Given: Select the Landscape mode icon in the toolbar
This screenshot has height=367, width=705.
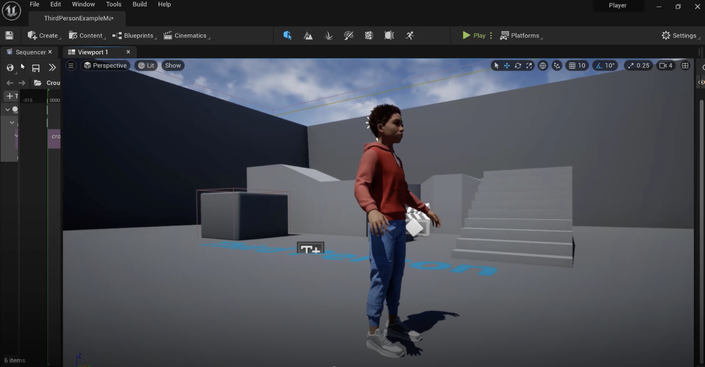Looking at the screenshot, I should (x=308, y=36).
